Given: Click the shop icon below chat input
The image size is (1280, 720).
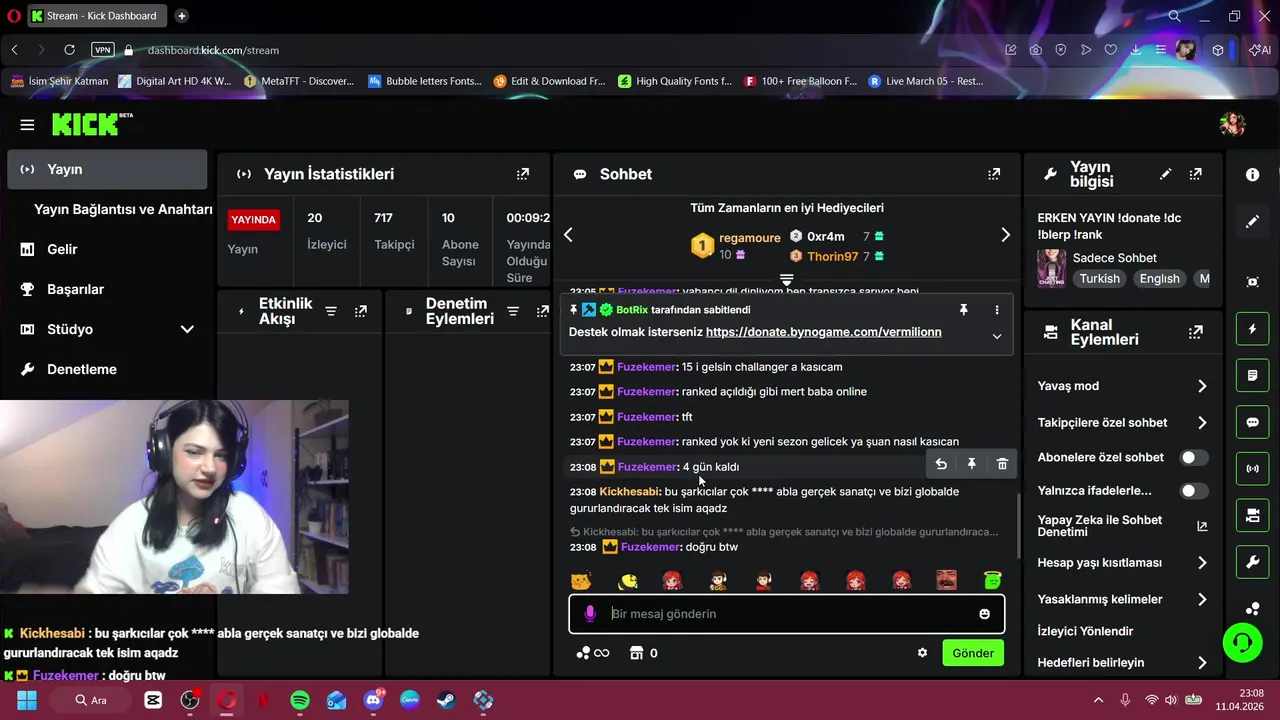Looking at the screenshot, I should pos(636,653).
